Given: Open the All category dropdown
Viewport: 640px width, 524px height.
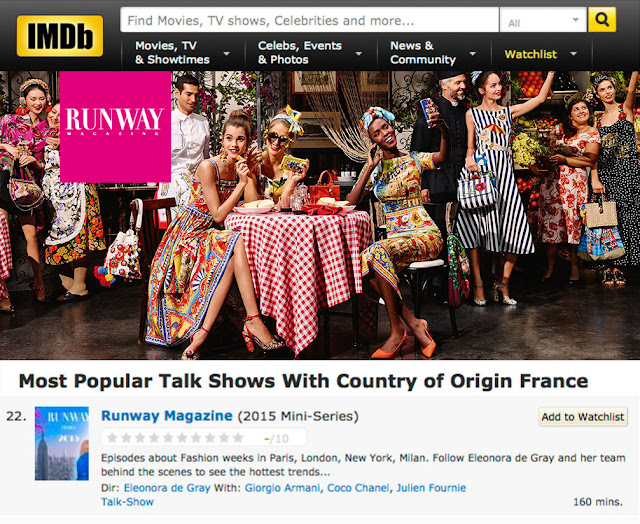Looking at the screenshot, I should click(x=543, y=20).
